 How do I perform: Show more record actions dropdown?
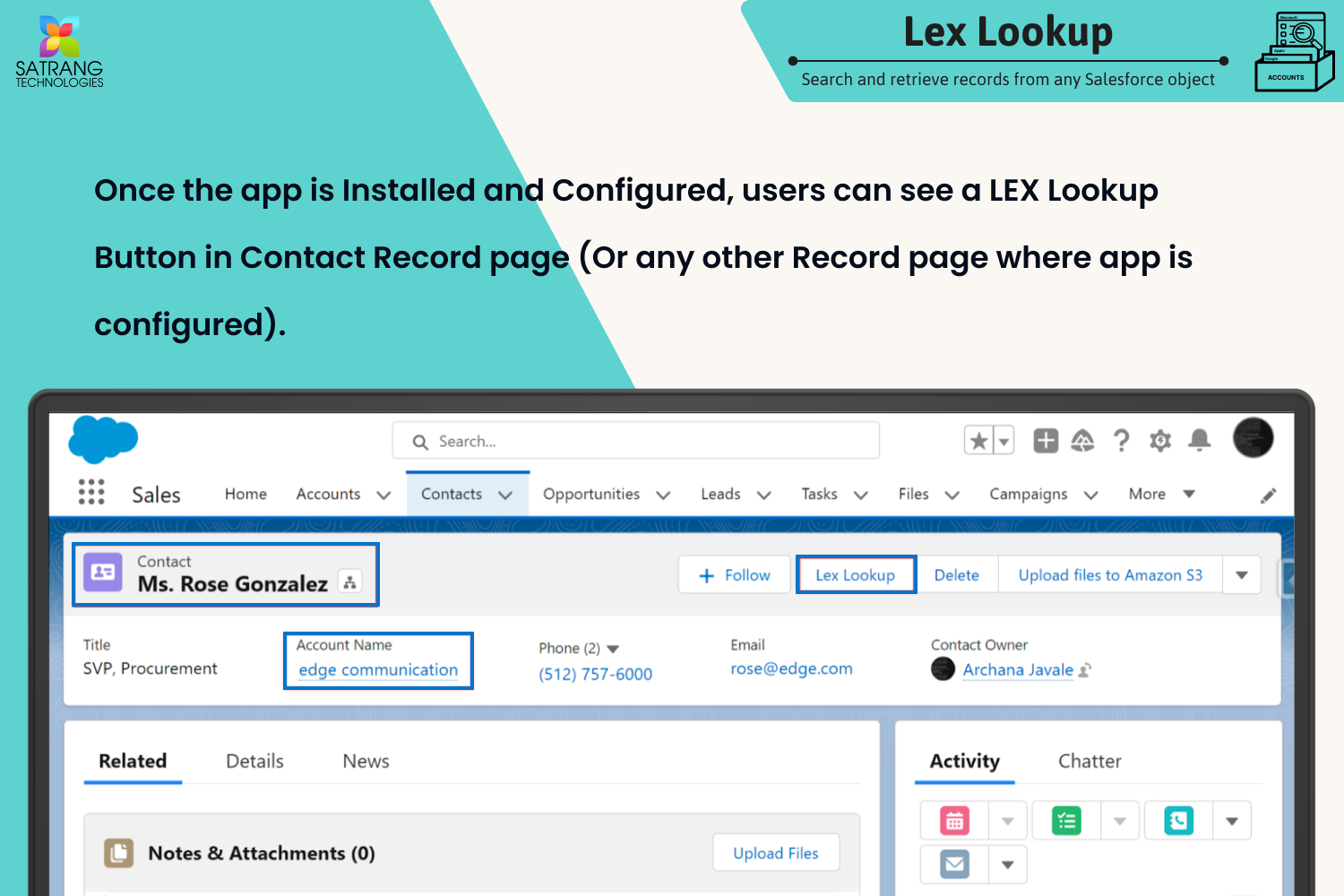click(x=1242, y=575)
